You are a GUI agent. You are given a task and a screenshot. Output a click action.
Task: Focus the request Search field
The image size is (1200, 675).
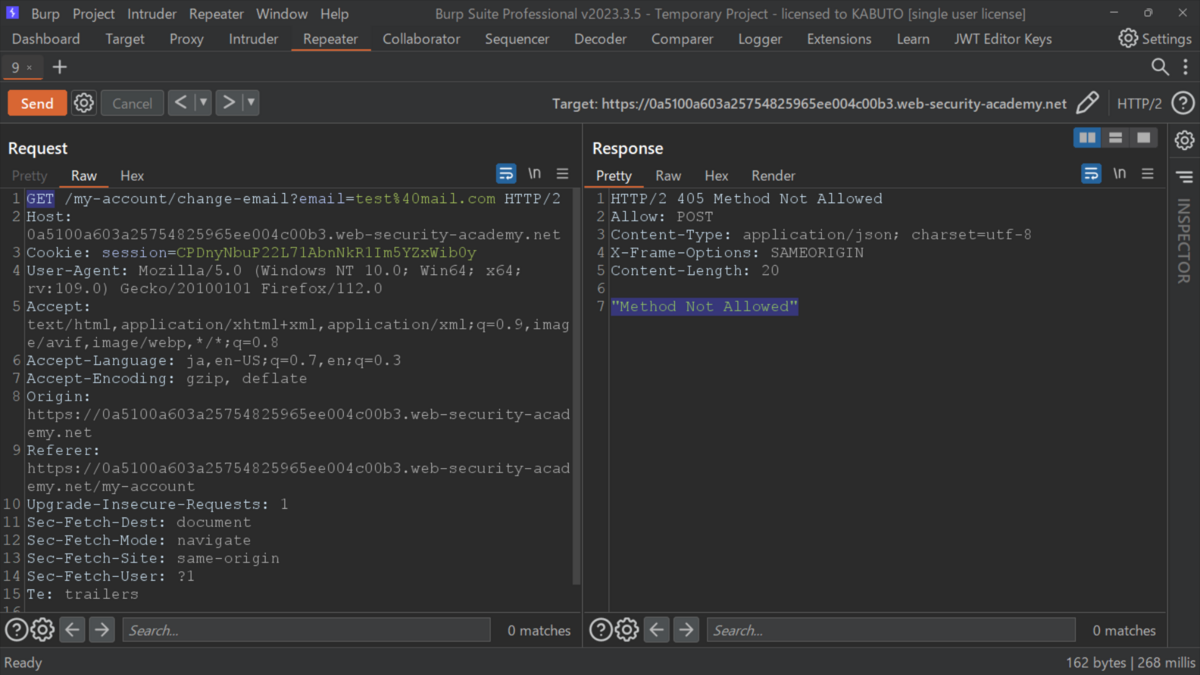306,630
